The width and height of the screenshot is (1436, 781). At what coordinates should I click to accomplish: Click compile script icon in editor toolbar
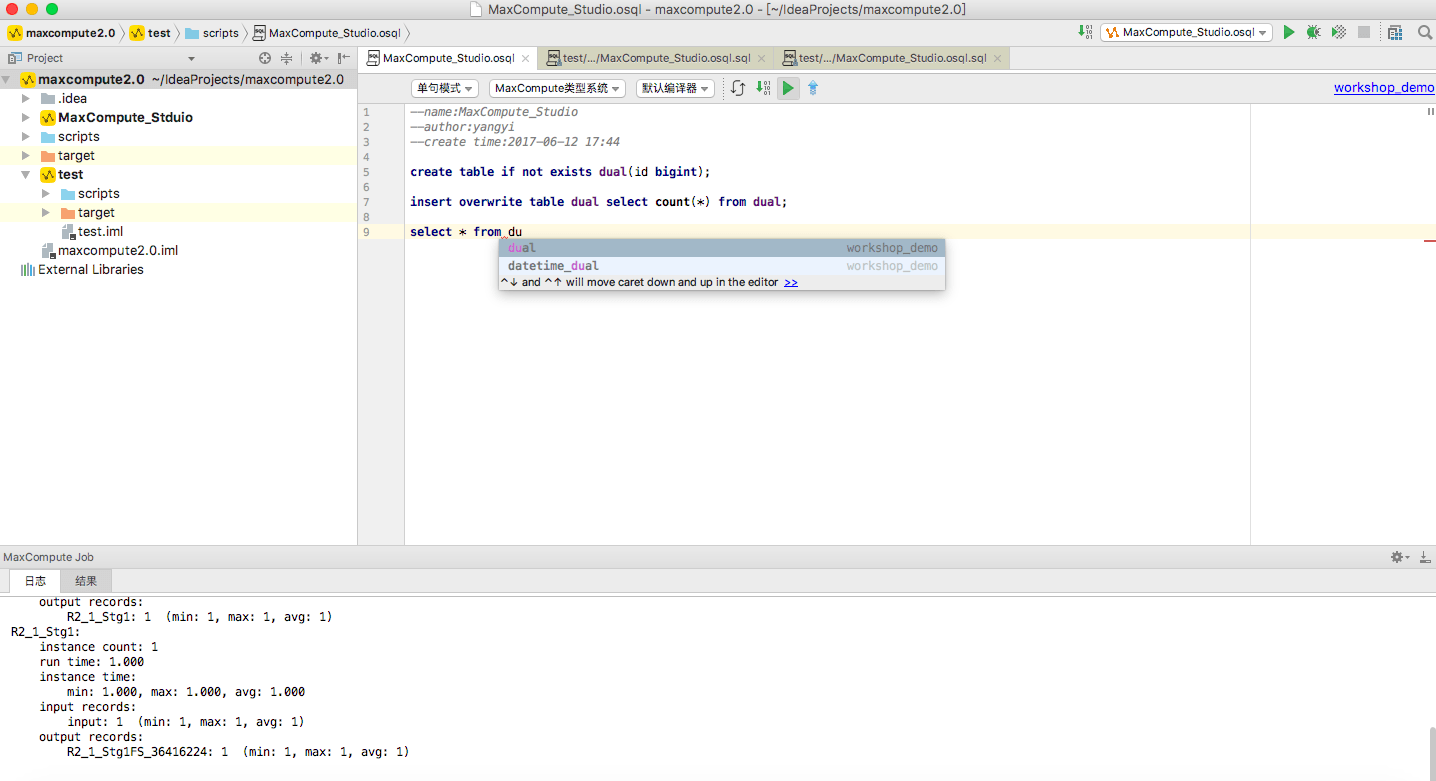click(x=763, y=88)
